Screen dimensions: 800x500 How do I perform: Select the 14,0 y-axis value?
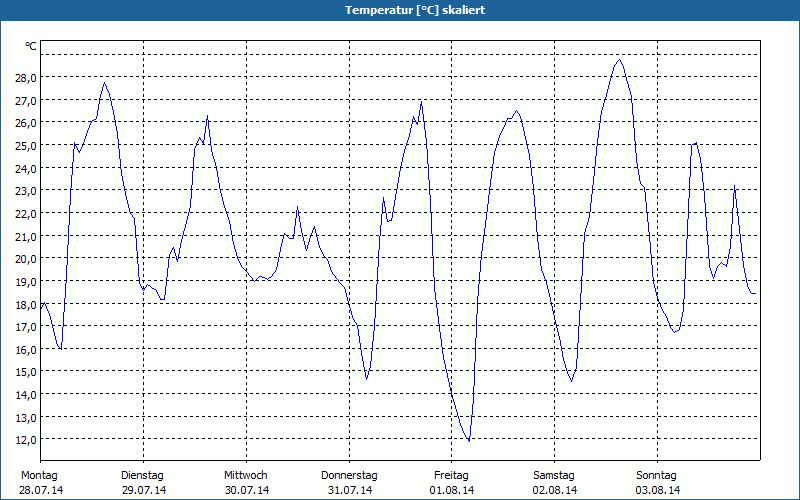coord(26,394)
